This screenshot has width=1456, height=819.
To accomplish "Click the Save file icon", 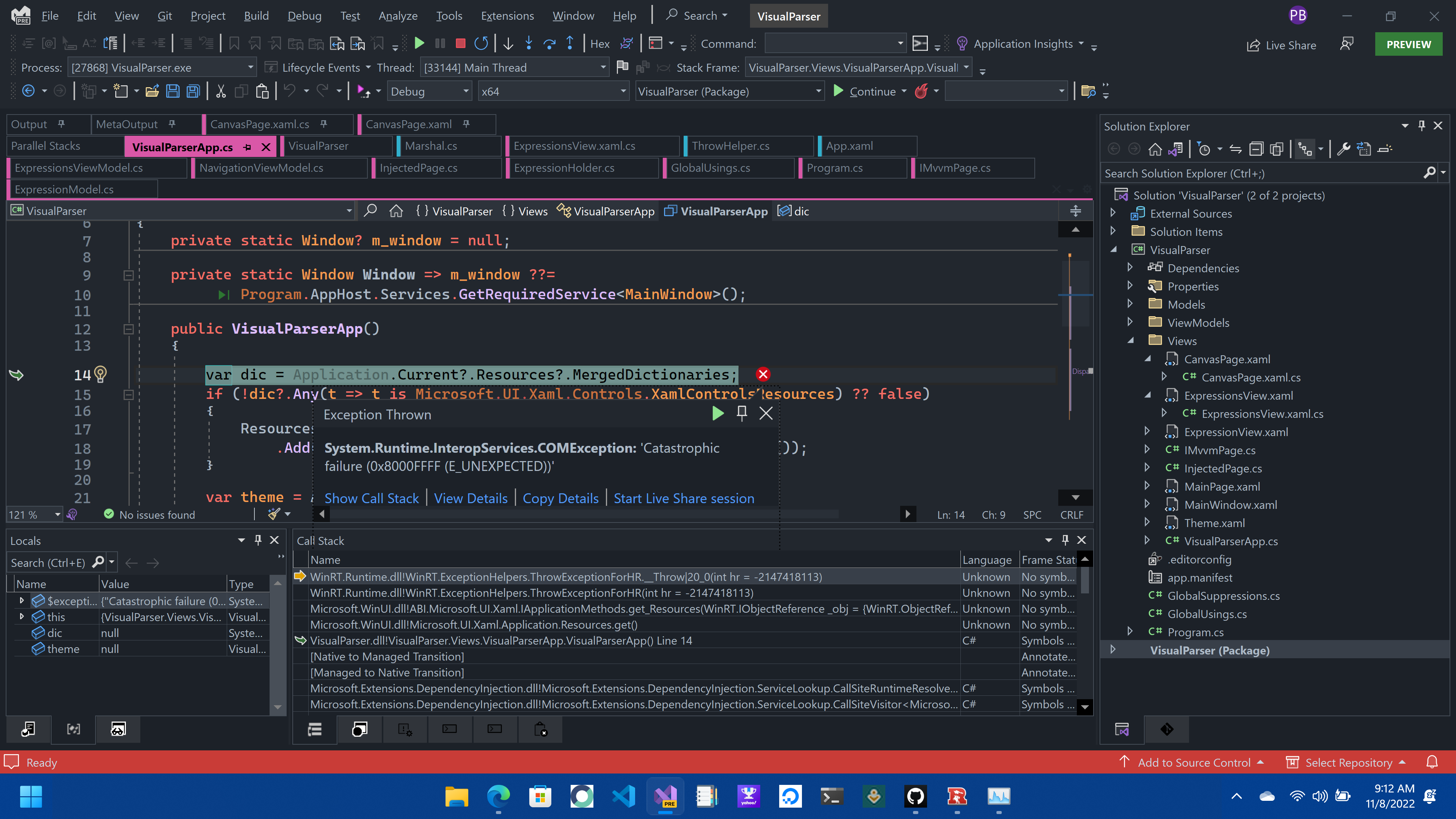I will (x=173, y=91).
